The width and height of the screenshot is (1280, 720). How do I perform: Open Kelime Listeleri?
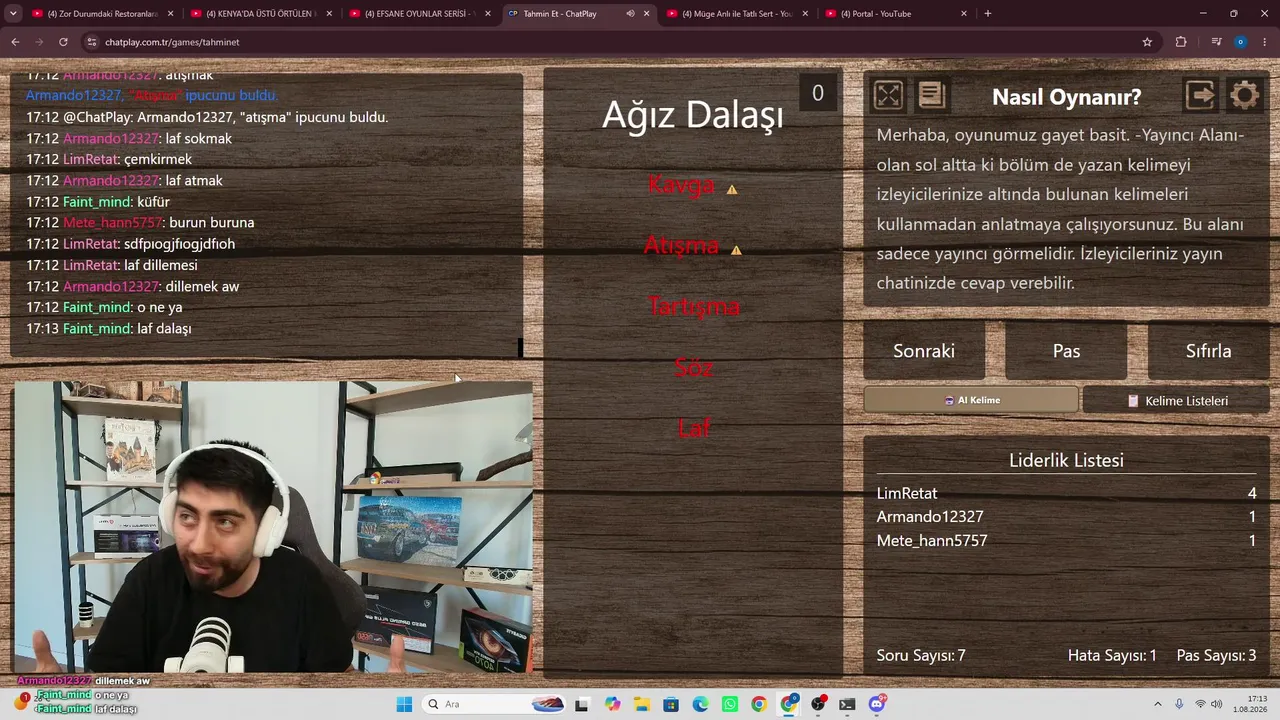pos(1176,400)
